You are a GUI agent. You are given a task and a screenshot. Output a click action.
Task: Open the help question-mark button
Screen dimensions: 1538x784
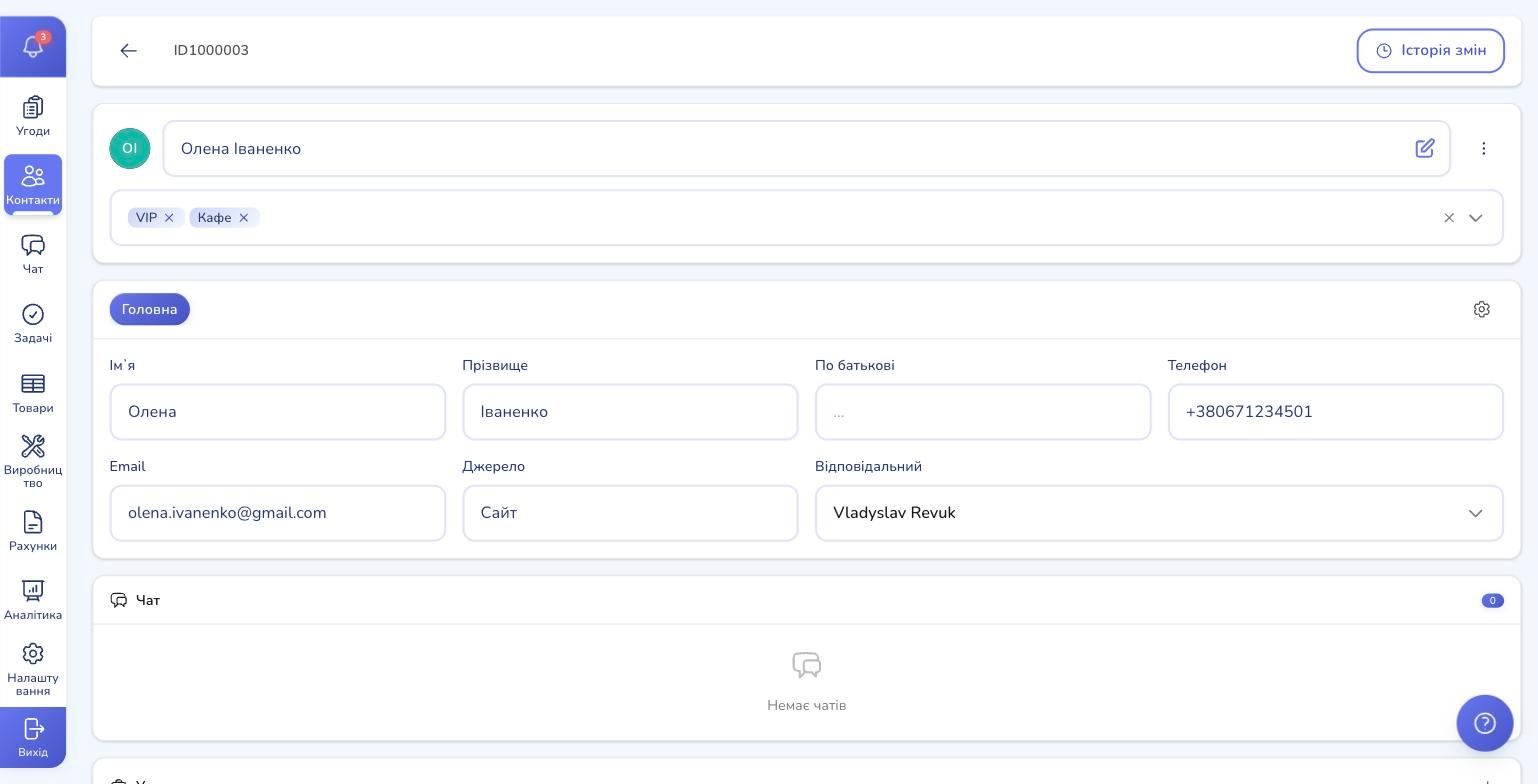click(1485, 723)
